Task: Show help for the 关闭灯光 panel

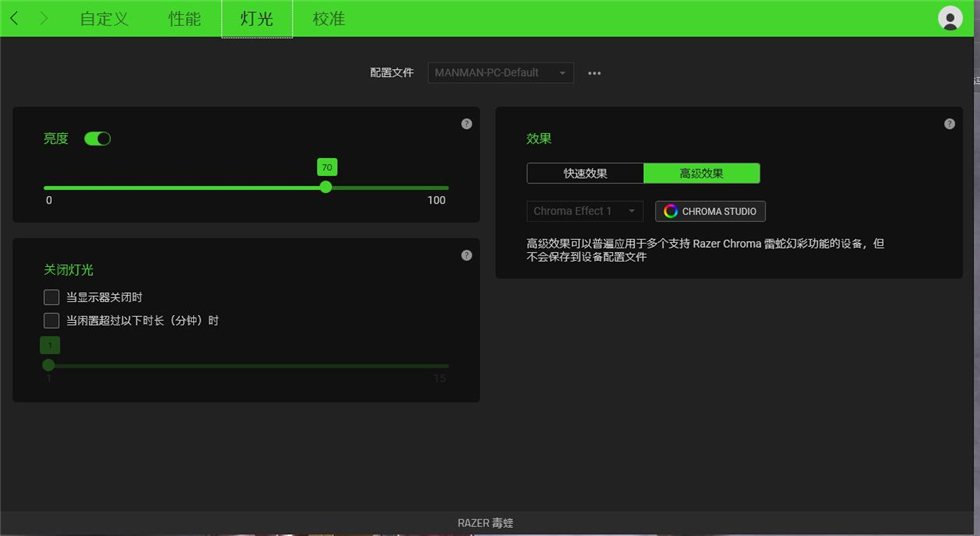Action: coord(466,255)
